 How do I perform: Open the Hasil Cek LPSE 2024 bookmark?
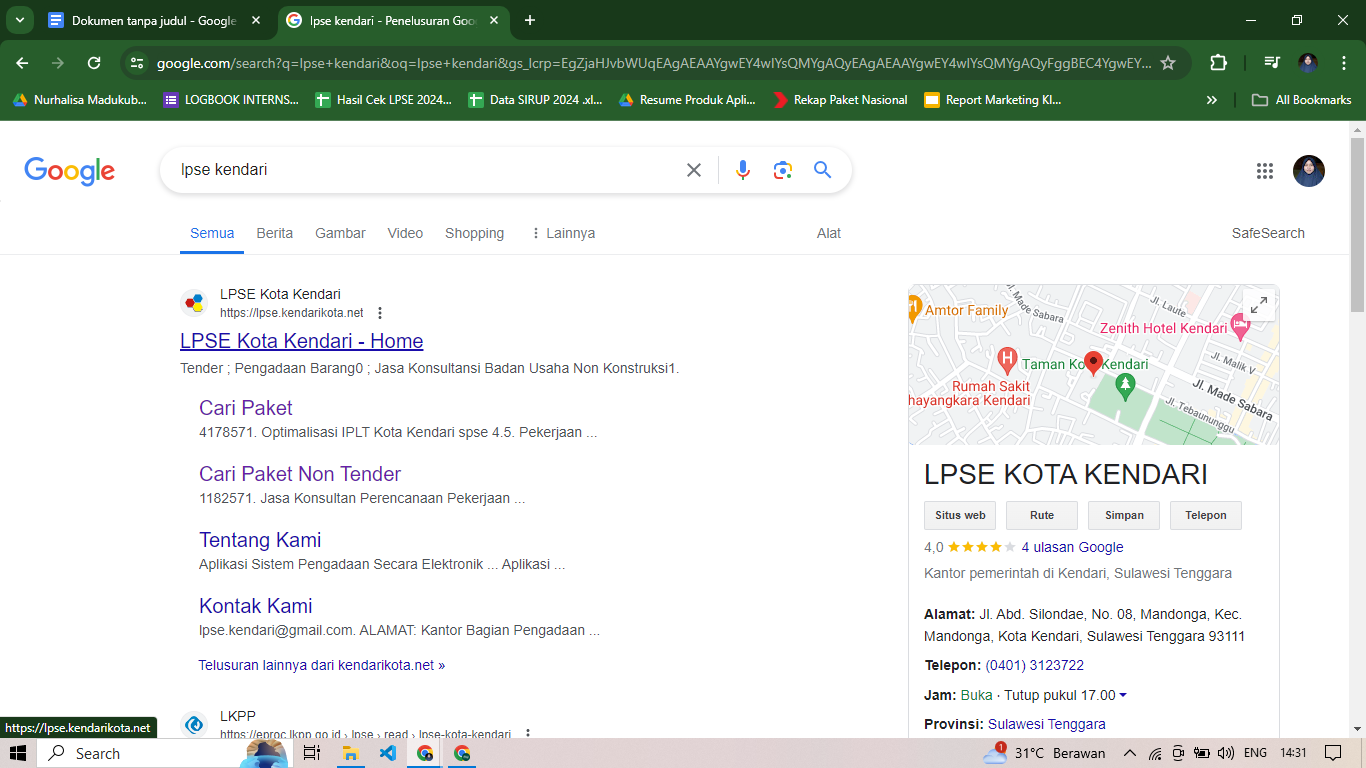pos(384,100)
